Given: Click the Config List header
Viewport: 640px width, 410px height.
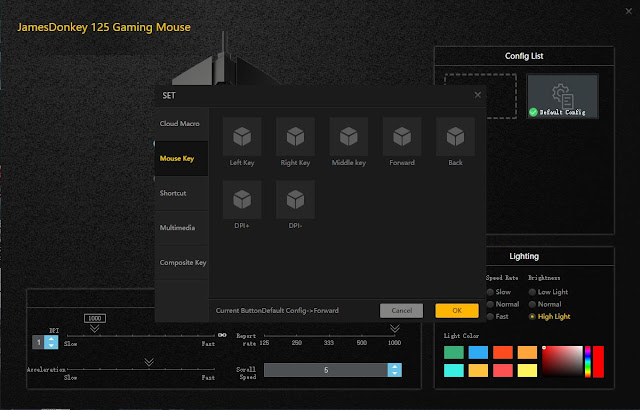Looking at the screenshot, I should coord(524,56).
